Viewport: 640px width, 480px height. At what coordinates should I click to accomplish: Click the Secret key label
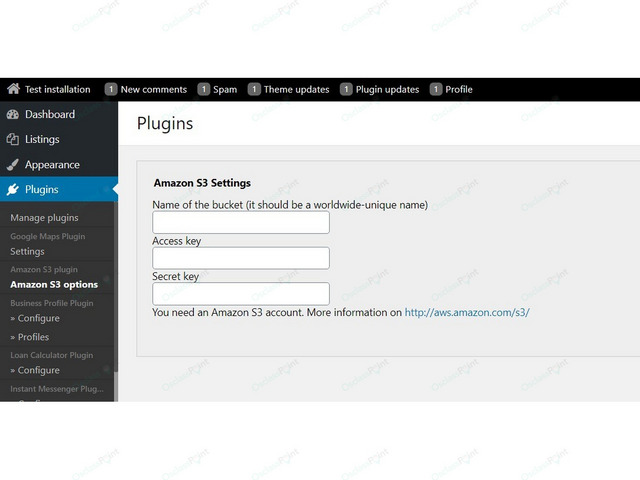[176, 277]
